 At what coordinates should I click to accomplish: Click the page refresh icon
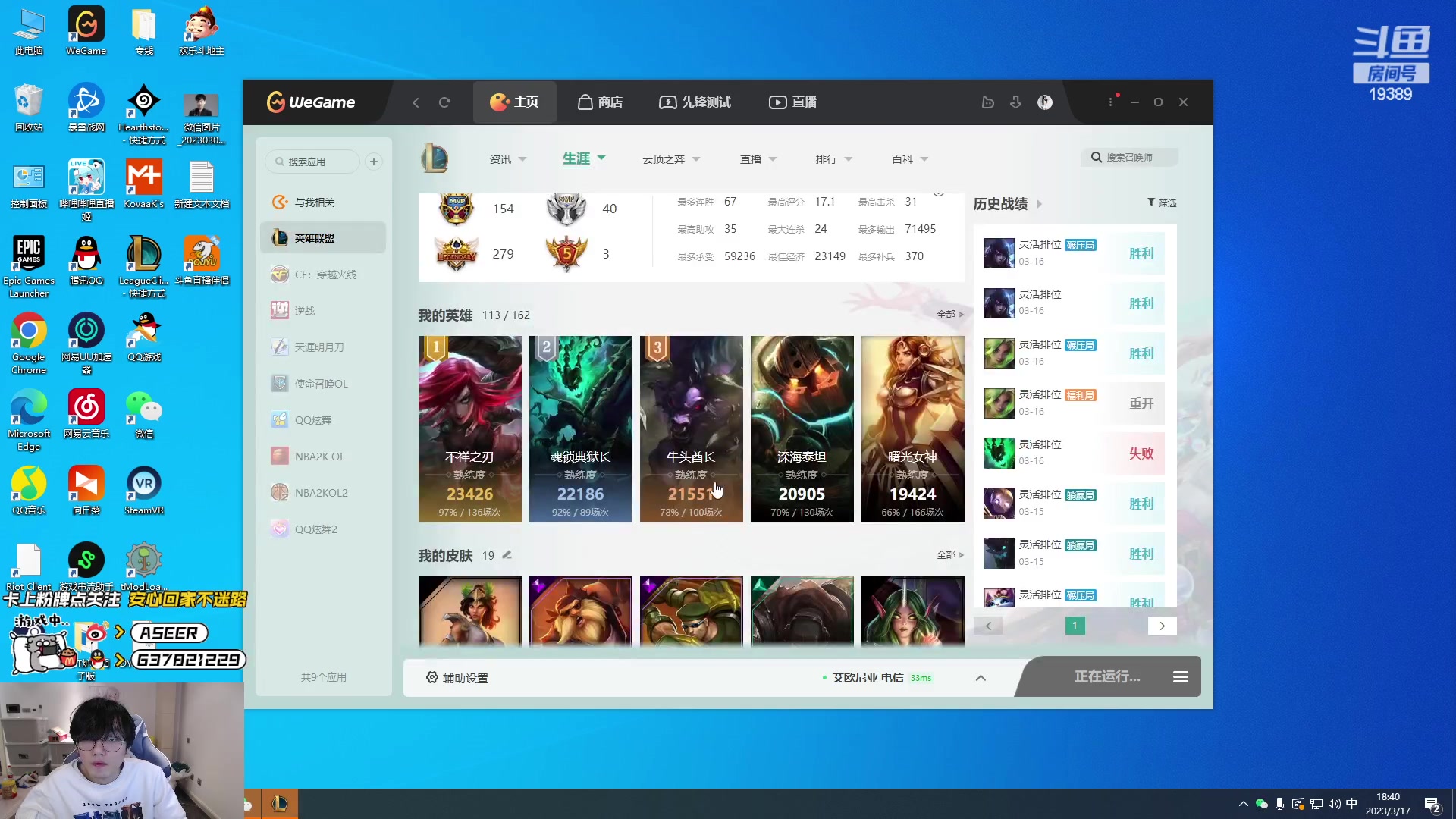coord(446,102)
